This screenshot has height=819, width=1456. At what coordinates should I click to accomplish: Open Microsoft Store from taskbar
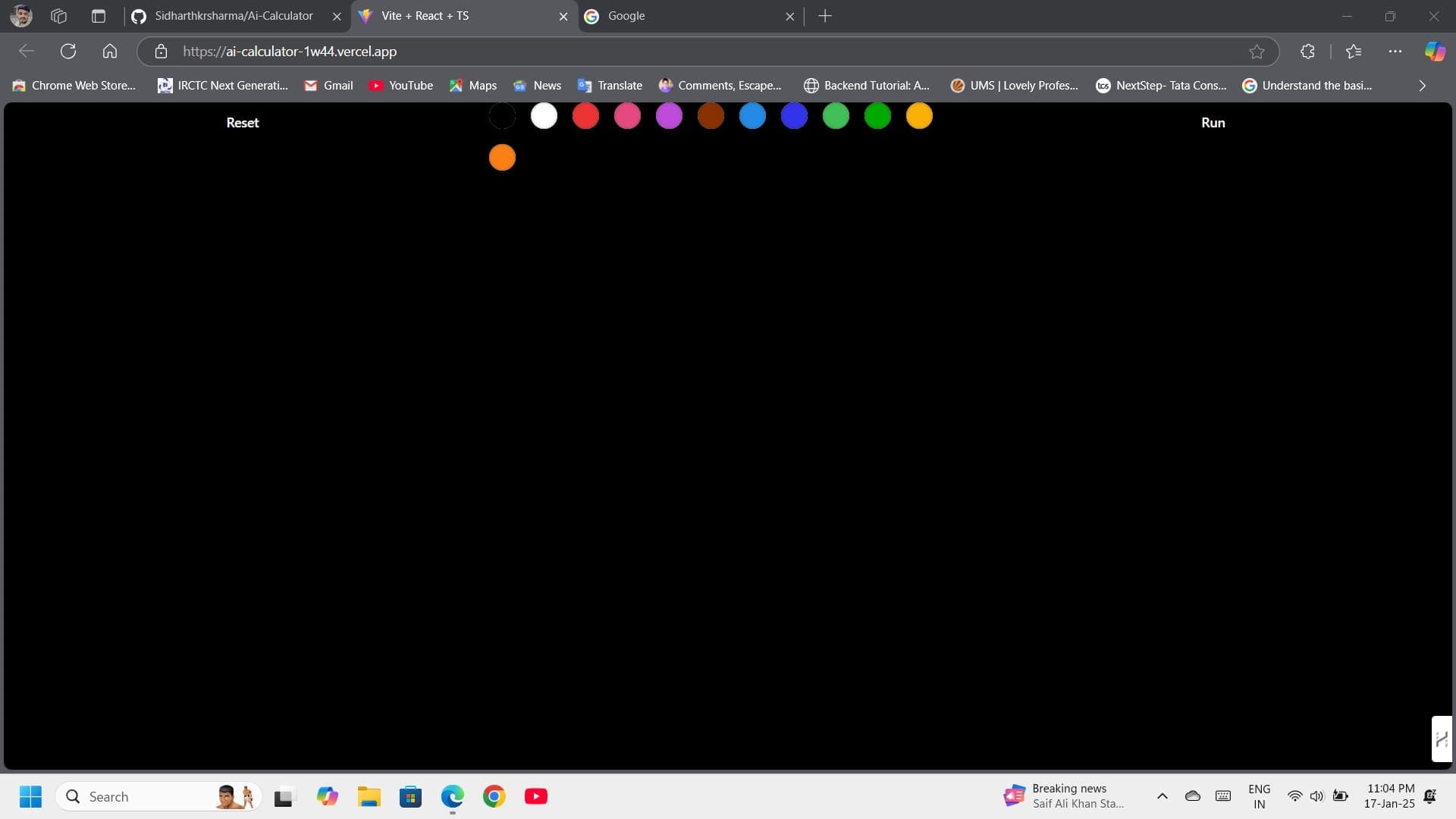410,796
